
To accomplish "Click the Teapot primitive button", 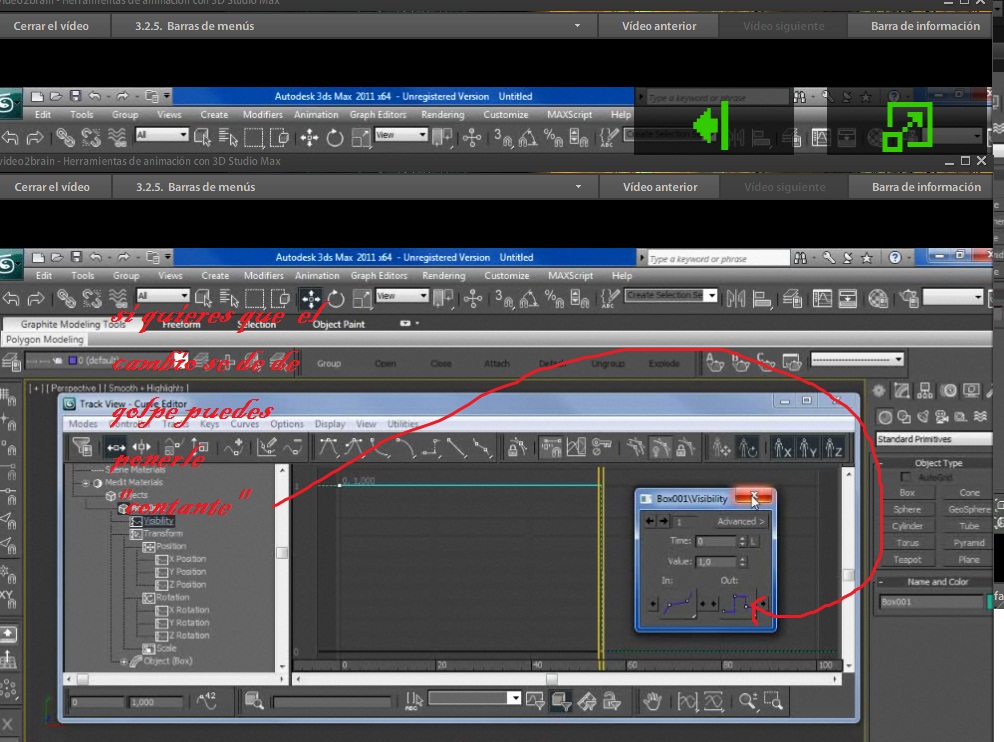I will pos(907,560).
